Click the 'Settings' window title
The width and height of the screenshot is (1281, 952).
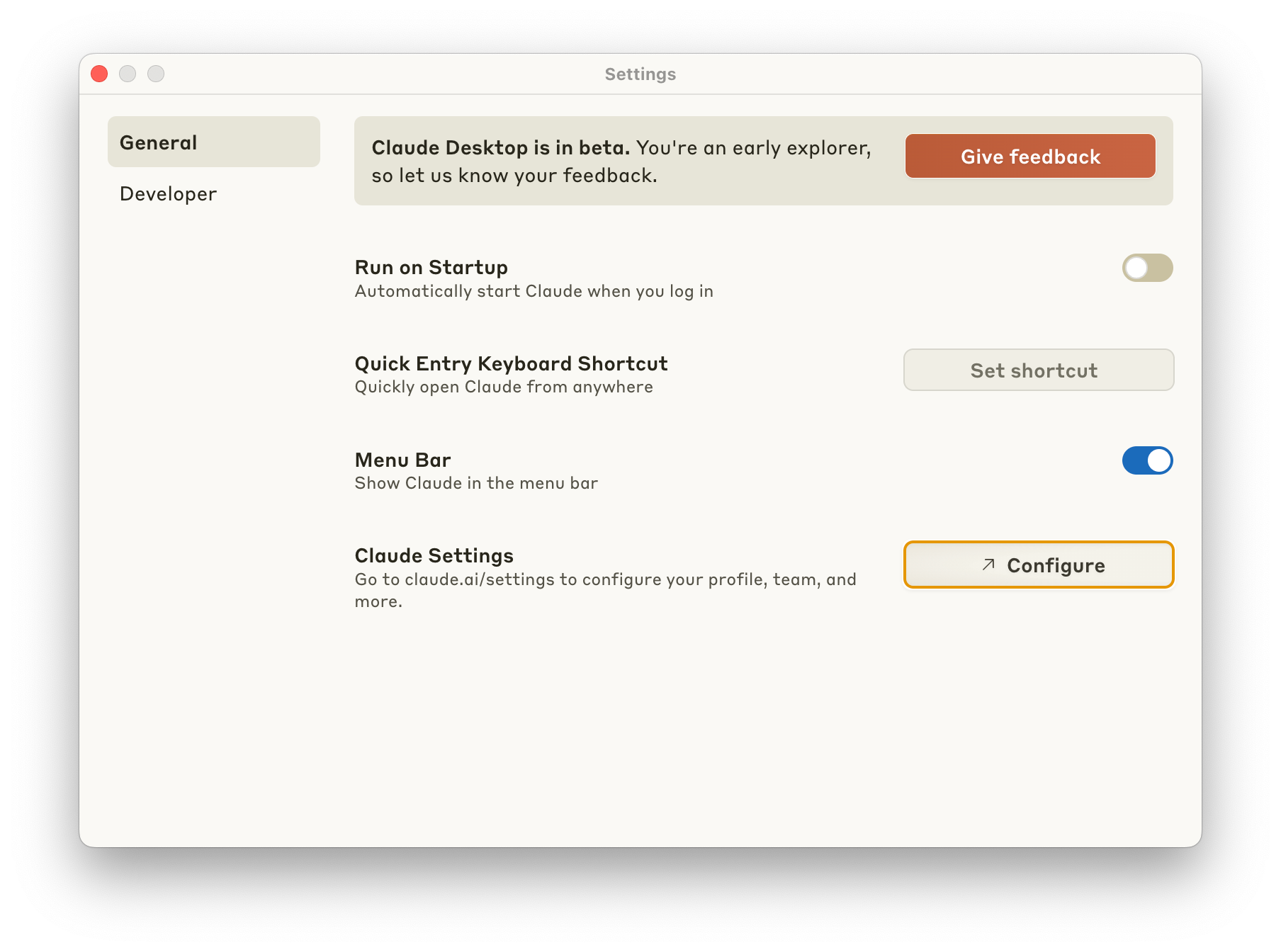(x=640, y=74)
